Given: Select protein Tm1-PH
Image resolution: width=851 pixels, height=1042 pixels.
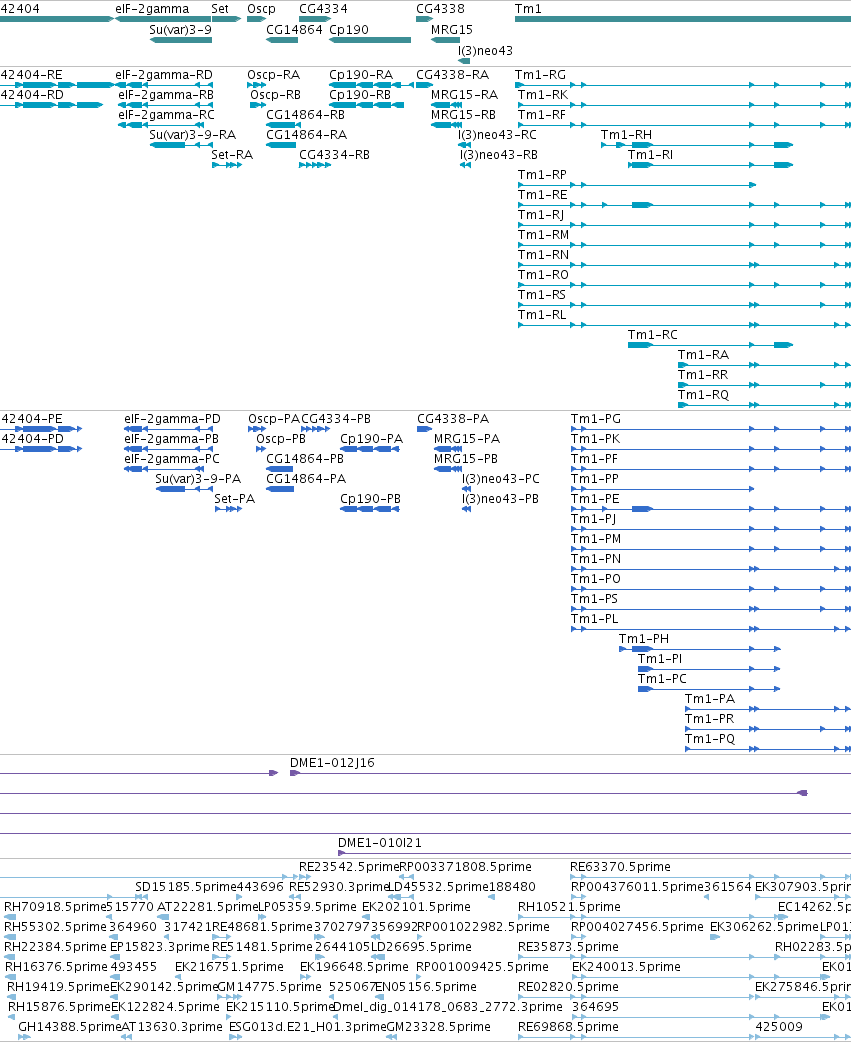Looking at the screenshot, I should pos(644,639).
